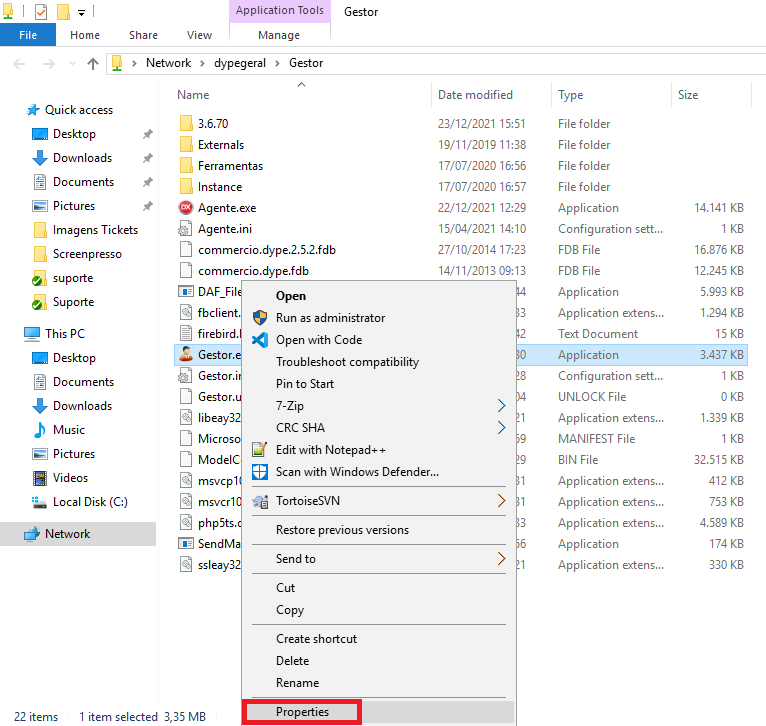The width and height of the screenshot is (766, 726).
Task: Click the Agente.ini settings file icon
Action: click(186, 229)
